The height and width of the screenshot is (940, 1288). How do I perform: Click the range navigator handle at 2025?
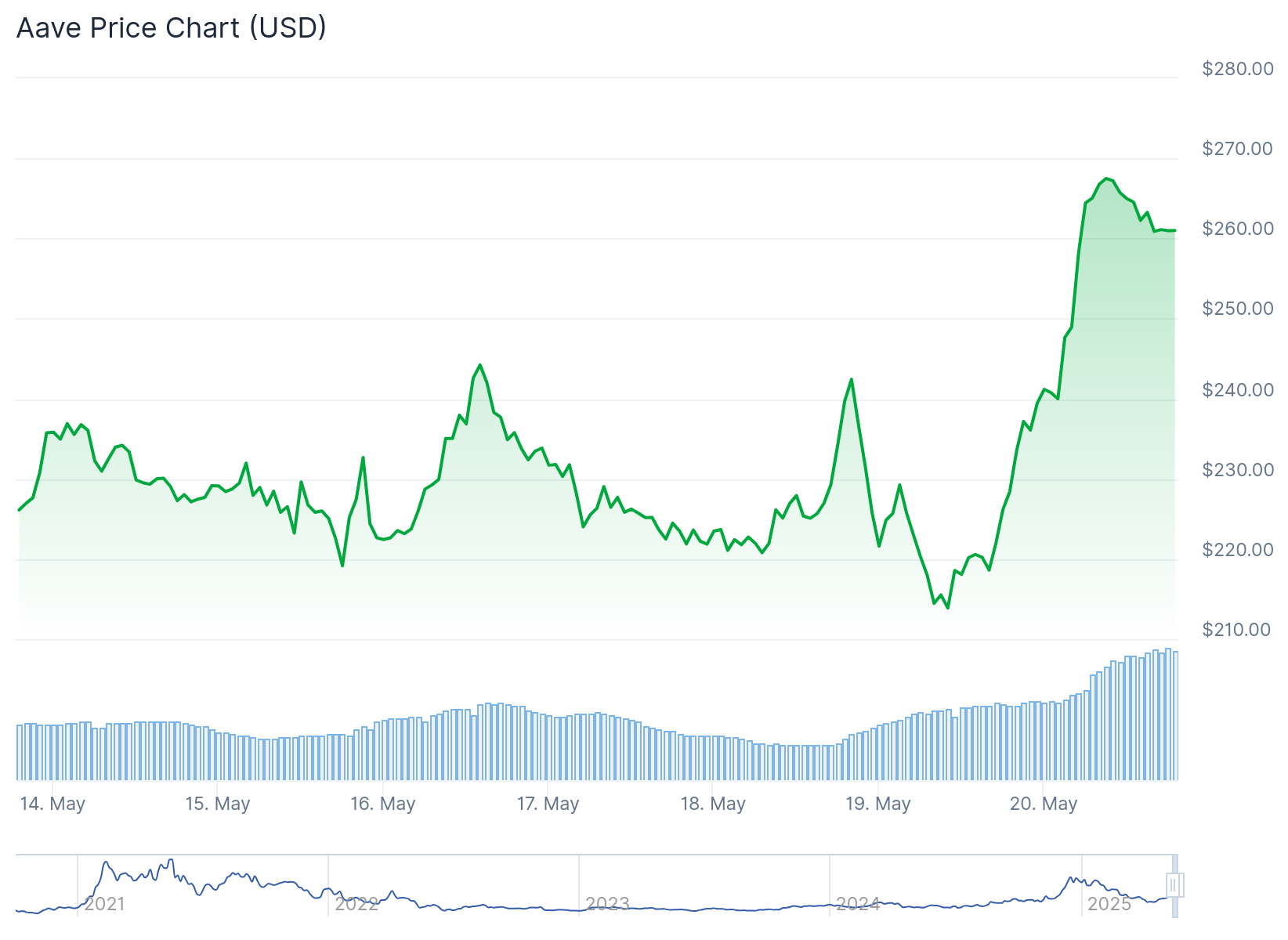1174,885
